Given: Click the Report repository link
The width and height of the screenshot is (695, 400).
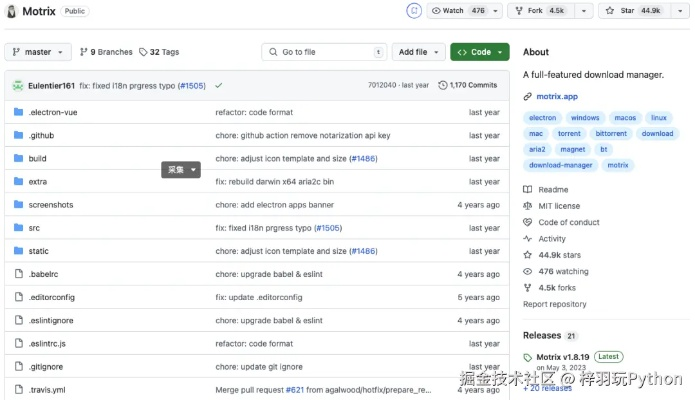Looking at the screenshot, I should [x=554, y=304].
